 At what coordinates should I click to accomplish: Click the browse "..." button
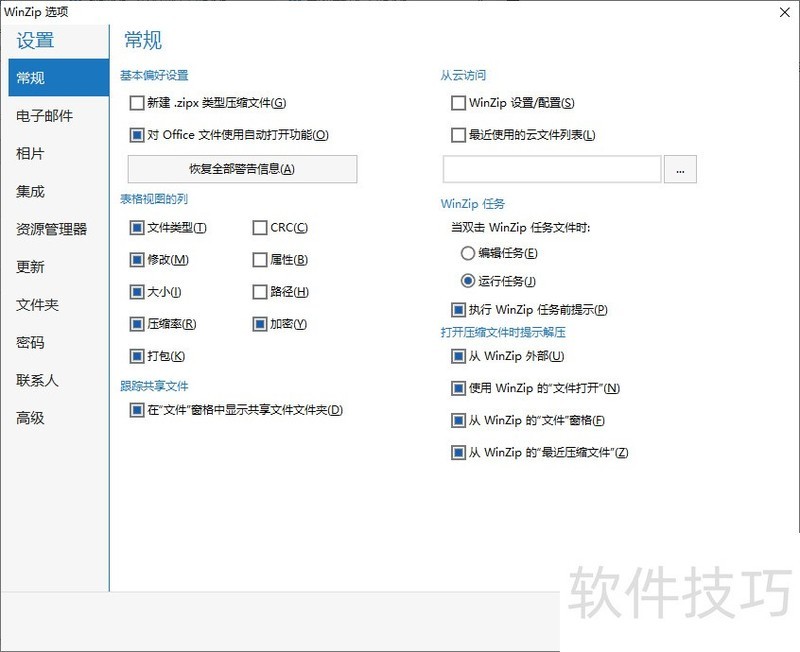pyautogui.click(x=680, y=169)
